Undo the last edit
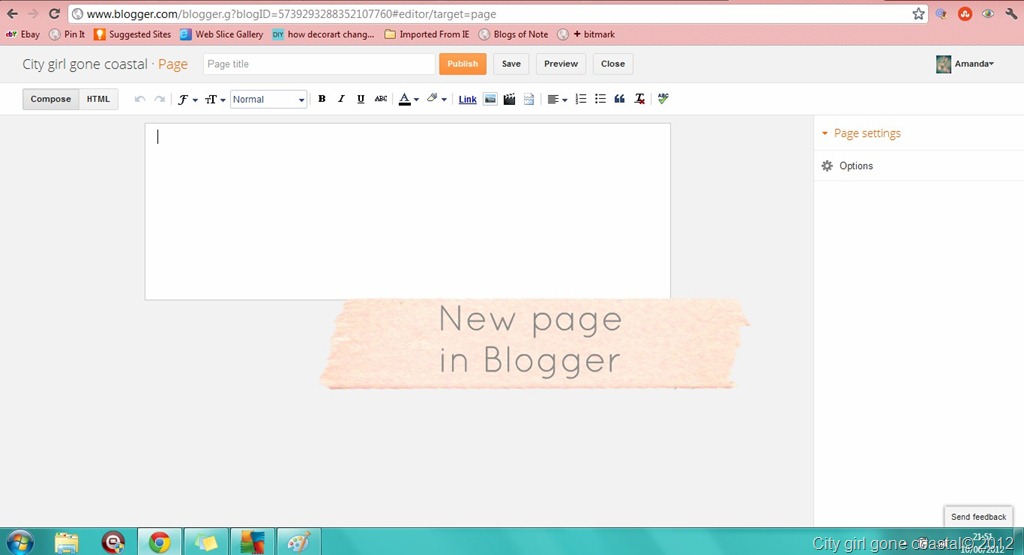1024x555 pixels. pyautogui.click(x=139, y=99)
